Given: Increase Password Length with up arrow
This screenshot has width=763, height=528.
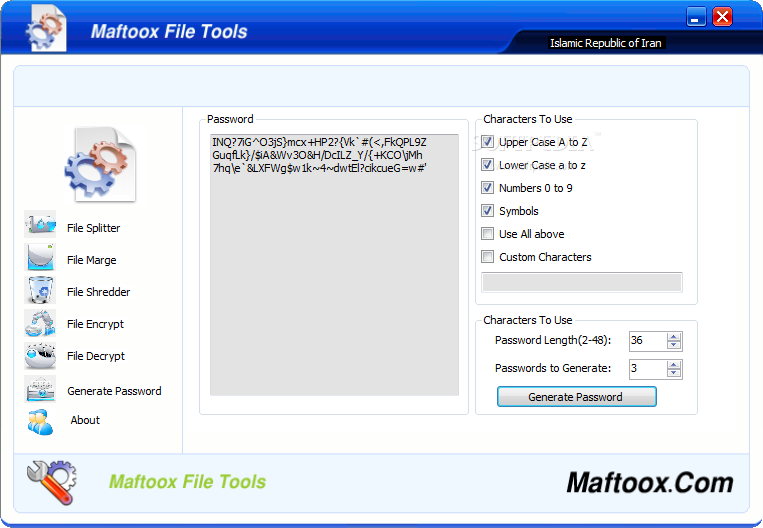Looking at the screenshot, I should coord(674,337).
